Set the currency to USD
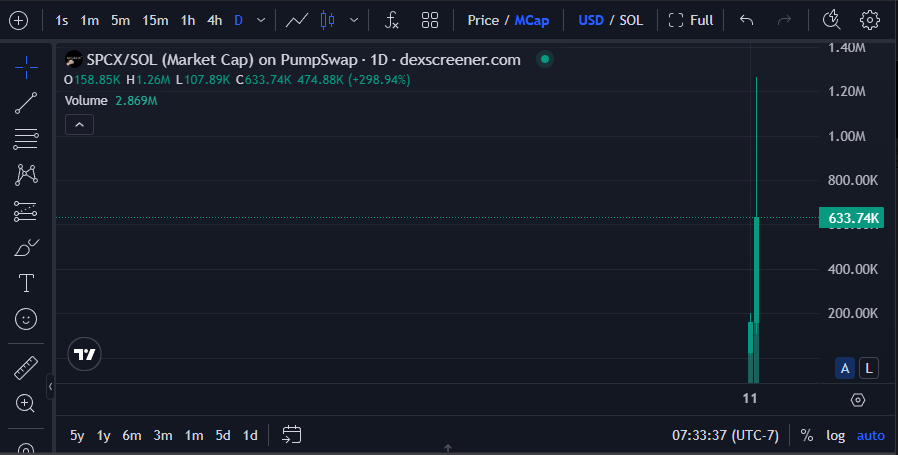This screenshot has width=898, height=455. click(591, 21)
